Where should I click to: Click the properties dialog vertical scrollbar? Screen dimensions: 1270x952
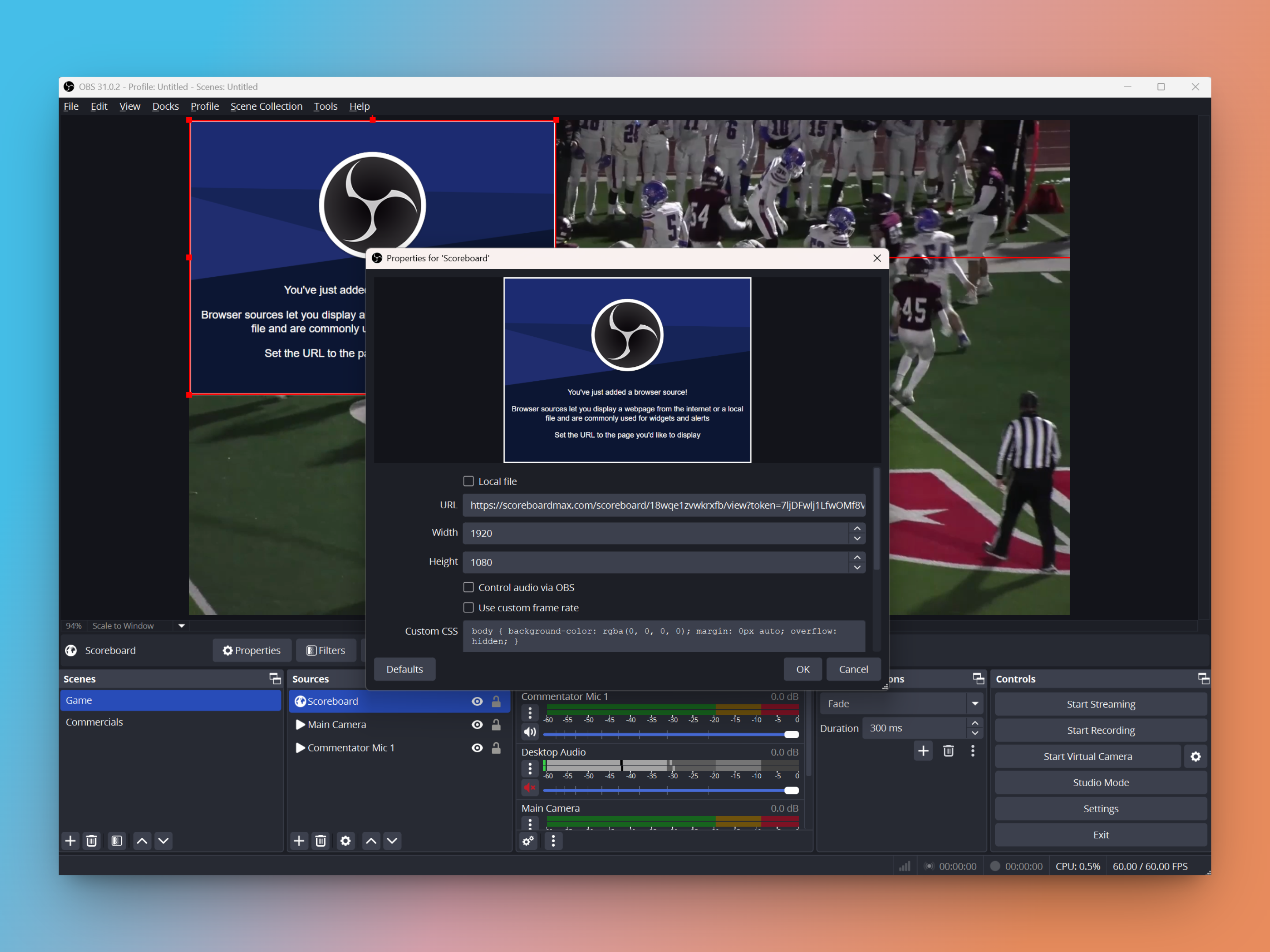pos(876,519)
